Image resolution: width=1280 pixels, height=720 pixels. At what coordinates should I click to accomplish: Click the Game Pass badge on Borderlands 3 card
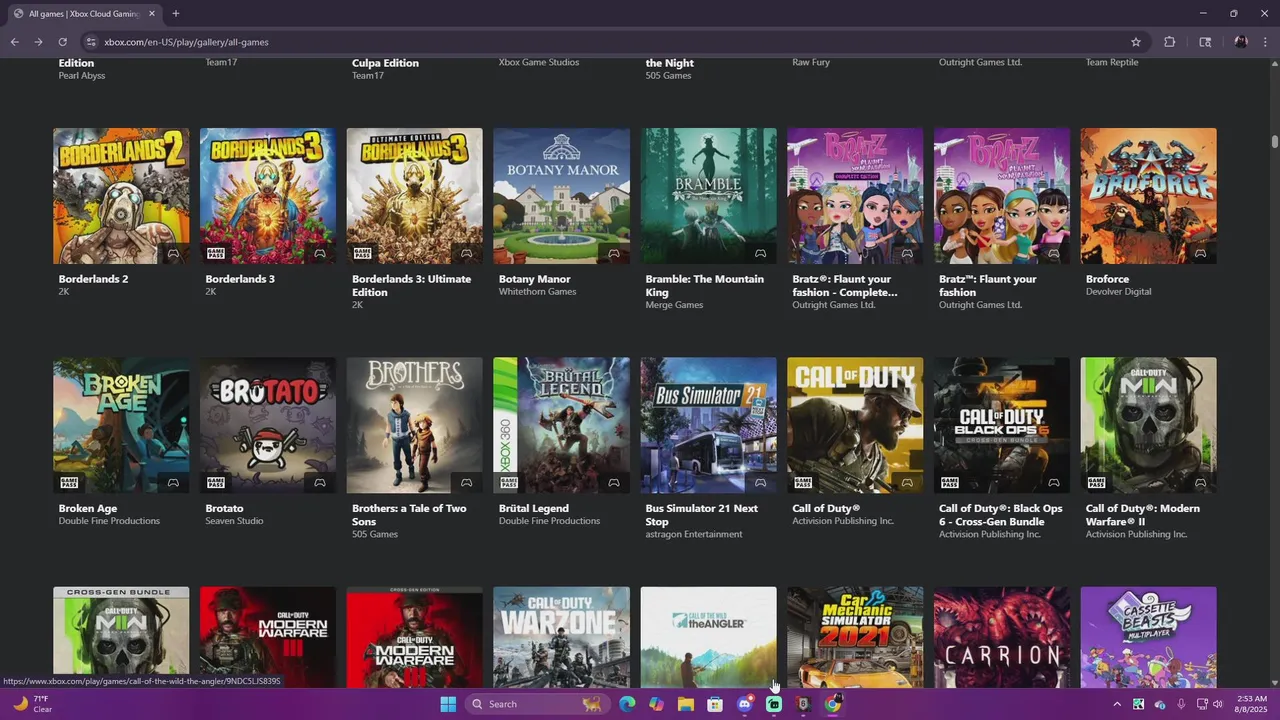pos(216,254)
